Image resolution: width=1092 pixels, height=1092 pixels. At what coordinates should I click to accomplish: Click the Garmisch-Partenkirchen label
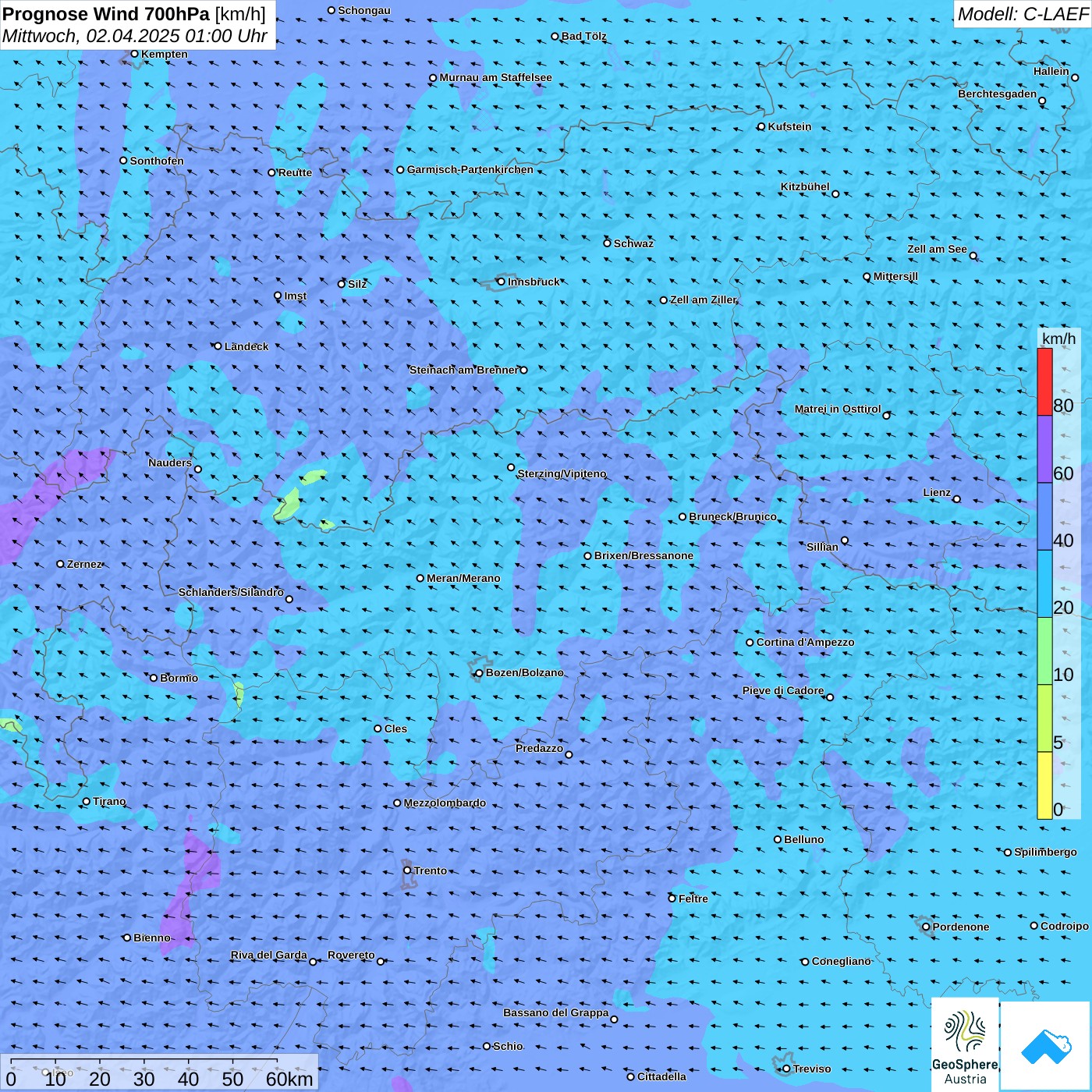point(470,169)
